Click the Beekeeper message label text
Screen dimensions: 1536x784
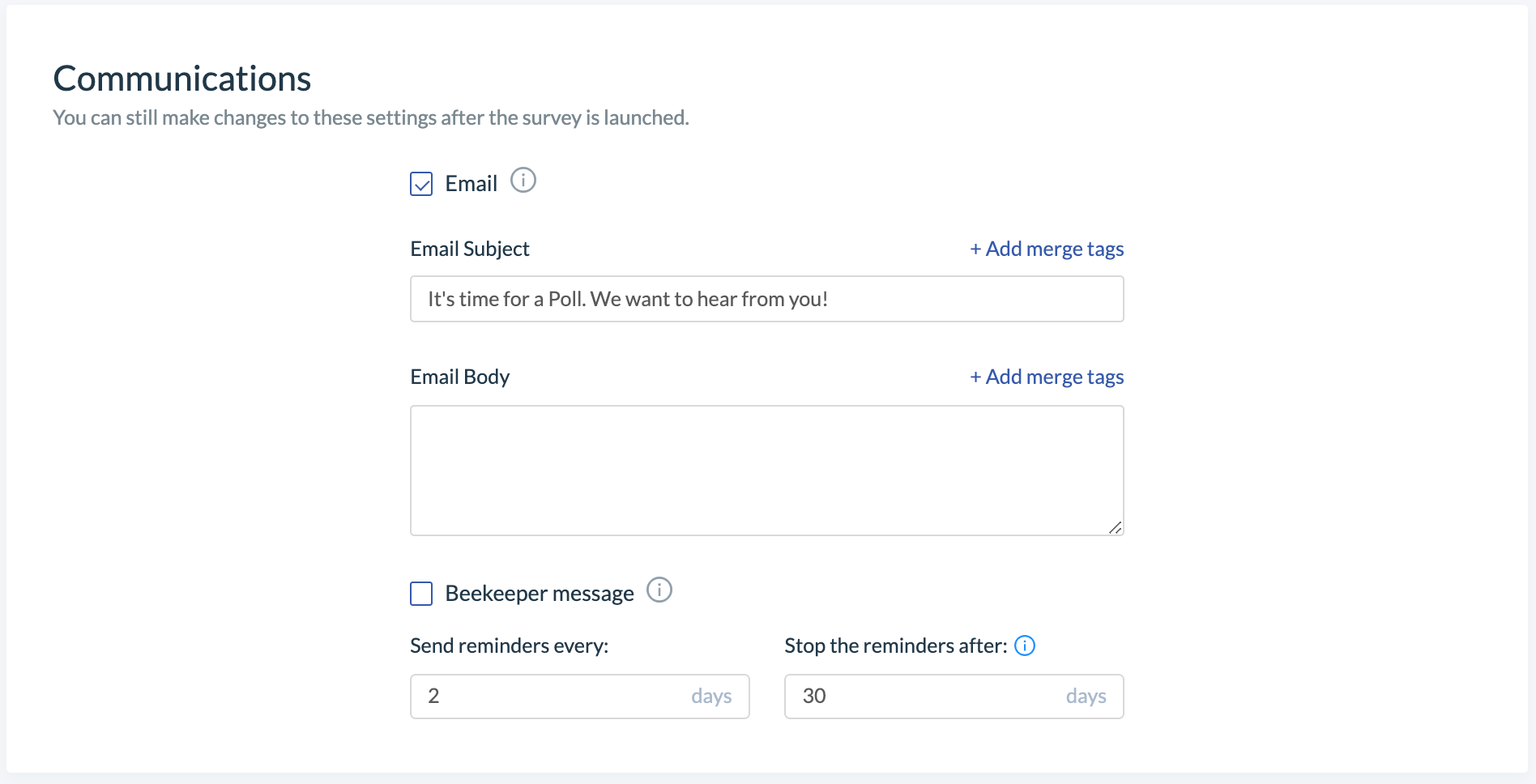[540, 594]
